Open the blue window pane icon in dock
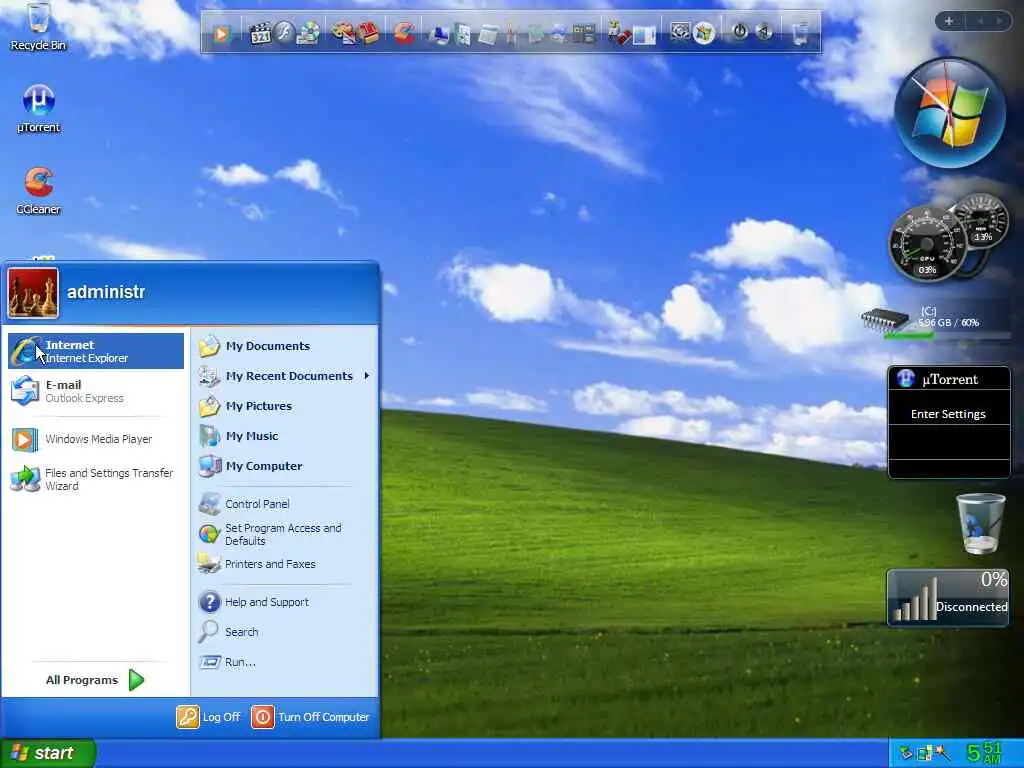1024x768 pixels. pyautogui.click(x=643, y=35)
